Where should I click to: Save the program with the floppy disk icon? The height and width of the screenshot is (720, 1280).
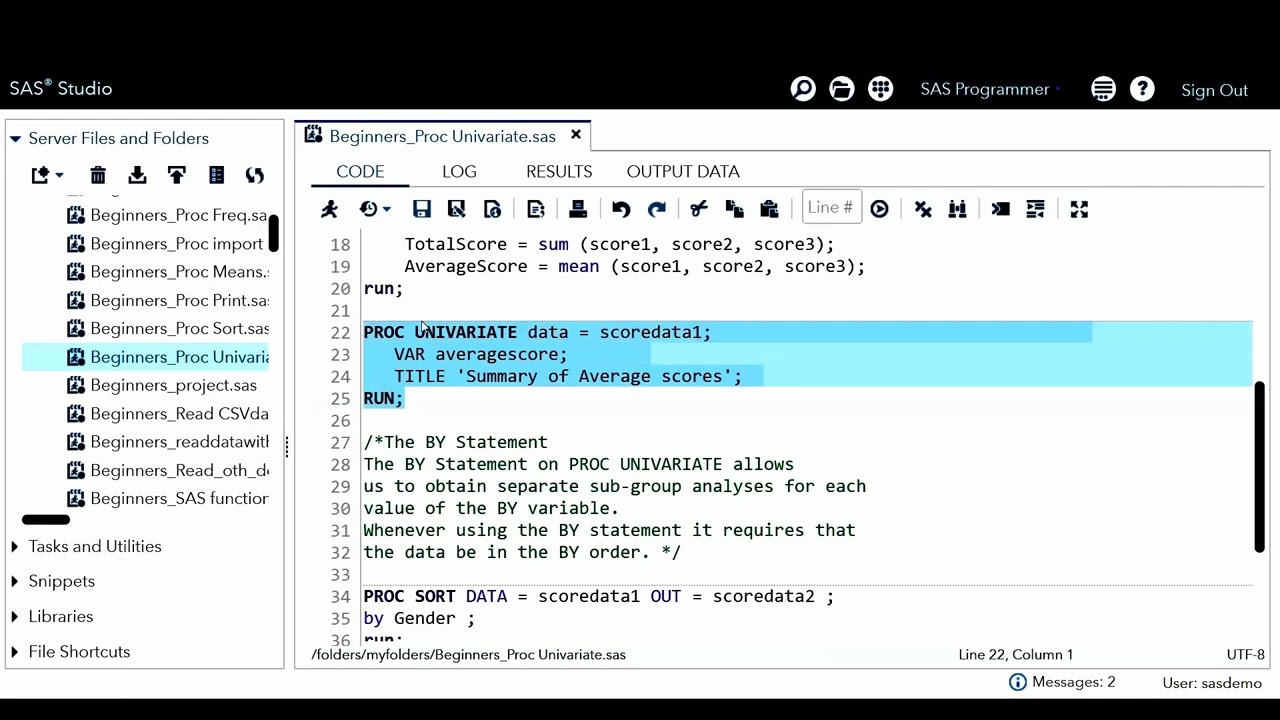coord(421,209)
